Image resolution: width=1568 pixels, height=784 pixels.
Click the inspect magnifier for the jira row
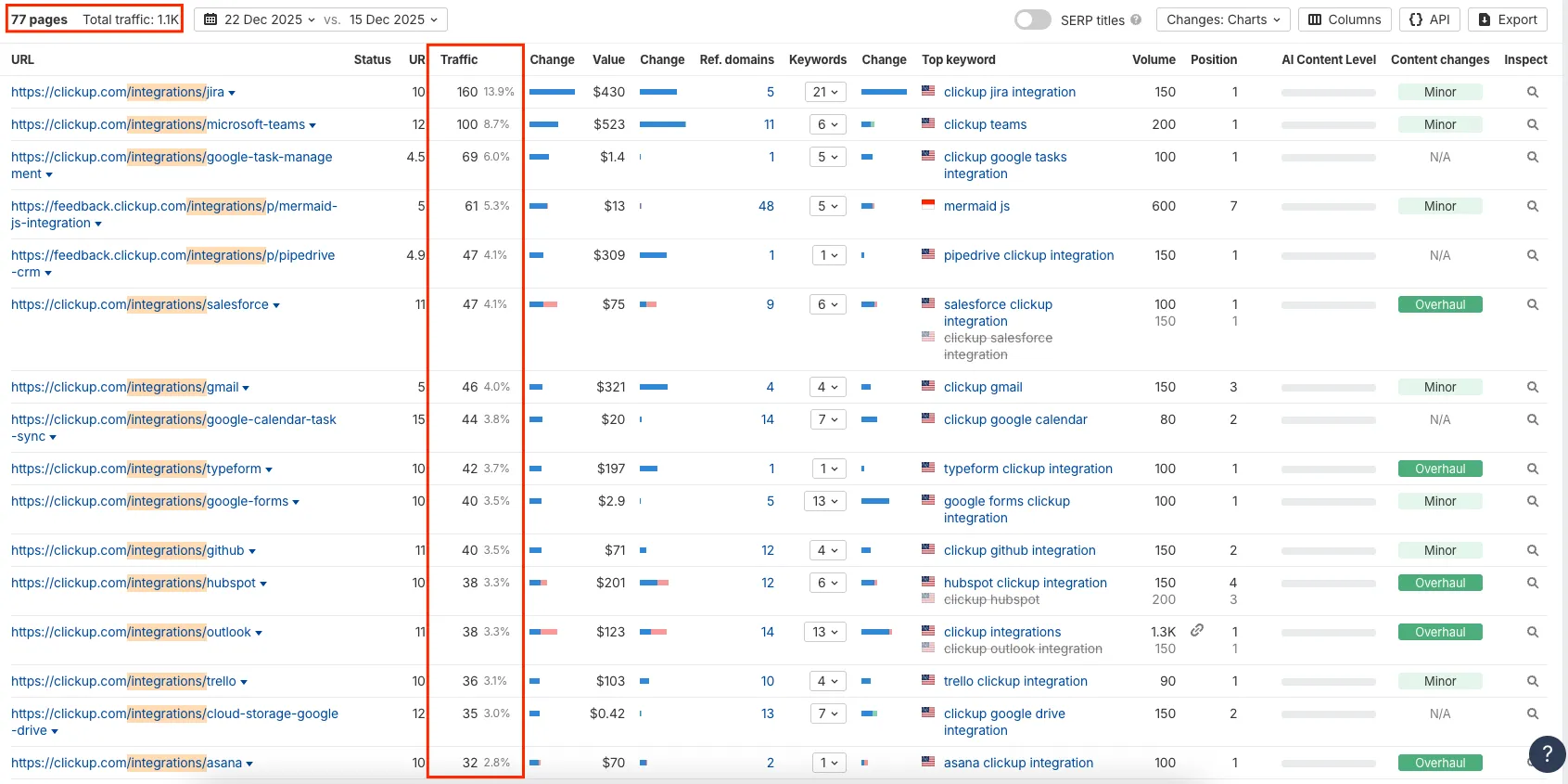coord(1532,92)
